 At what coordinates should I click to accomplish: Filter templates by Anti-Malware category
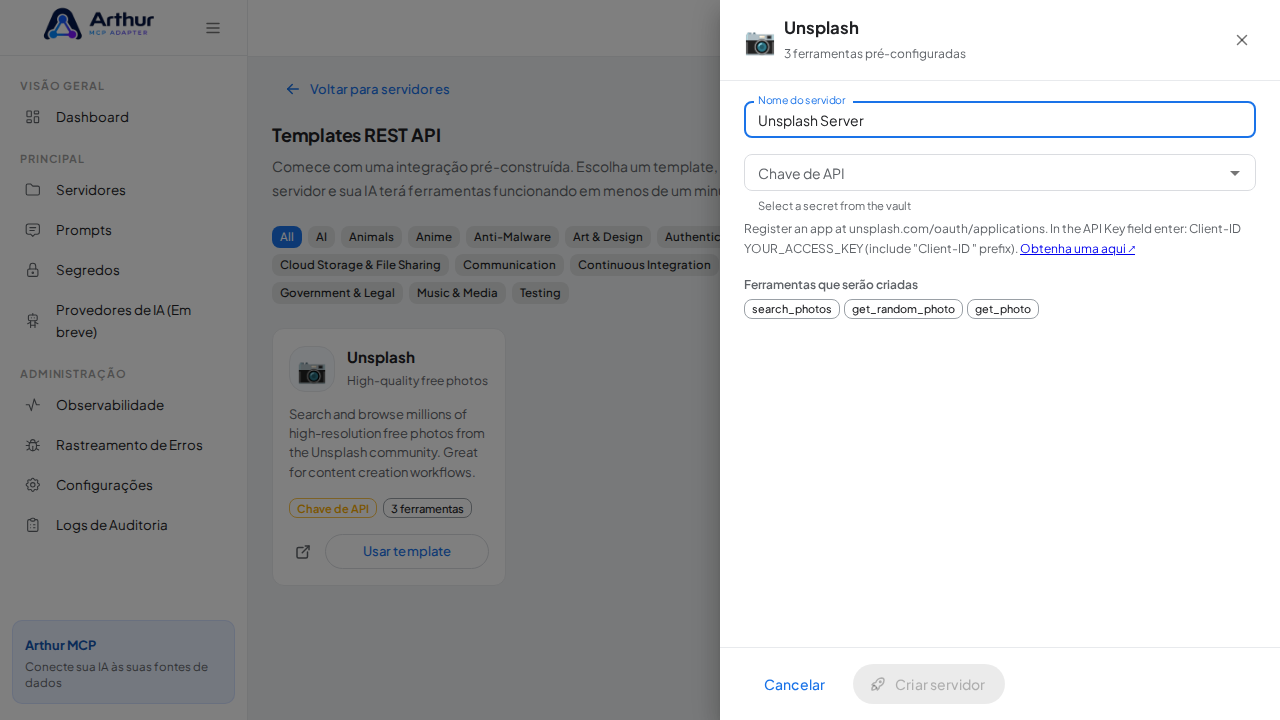coord(512,237)
